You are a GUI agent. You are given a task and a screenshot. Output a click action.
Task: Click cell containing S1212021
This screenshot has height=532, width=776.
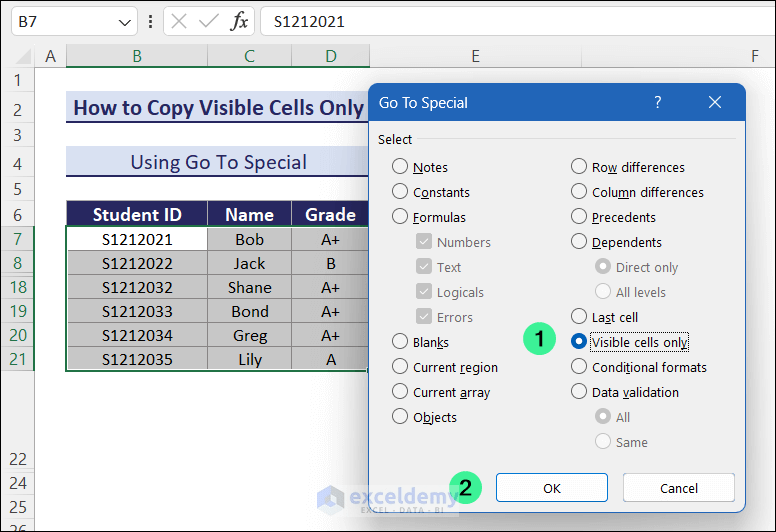[x=137, y=239]
